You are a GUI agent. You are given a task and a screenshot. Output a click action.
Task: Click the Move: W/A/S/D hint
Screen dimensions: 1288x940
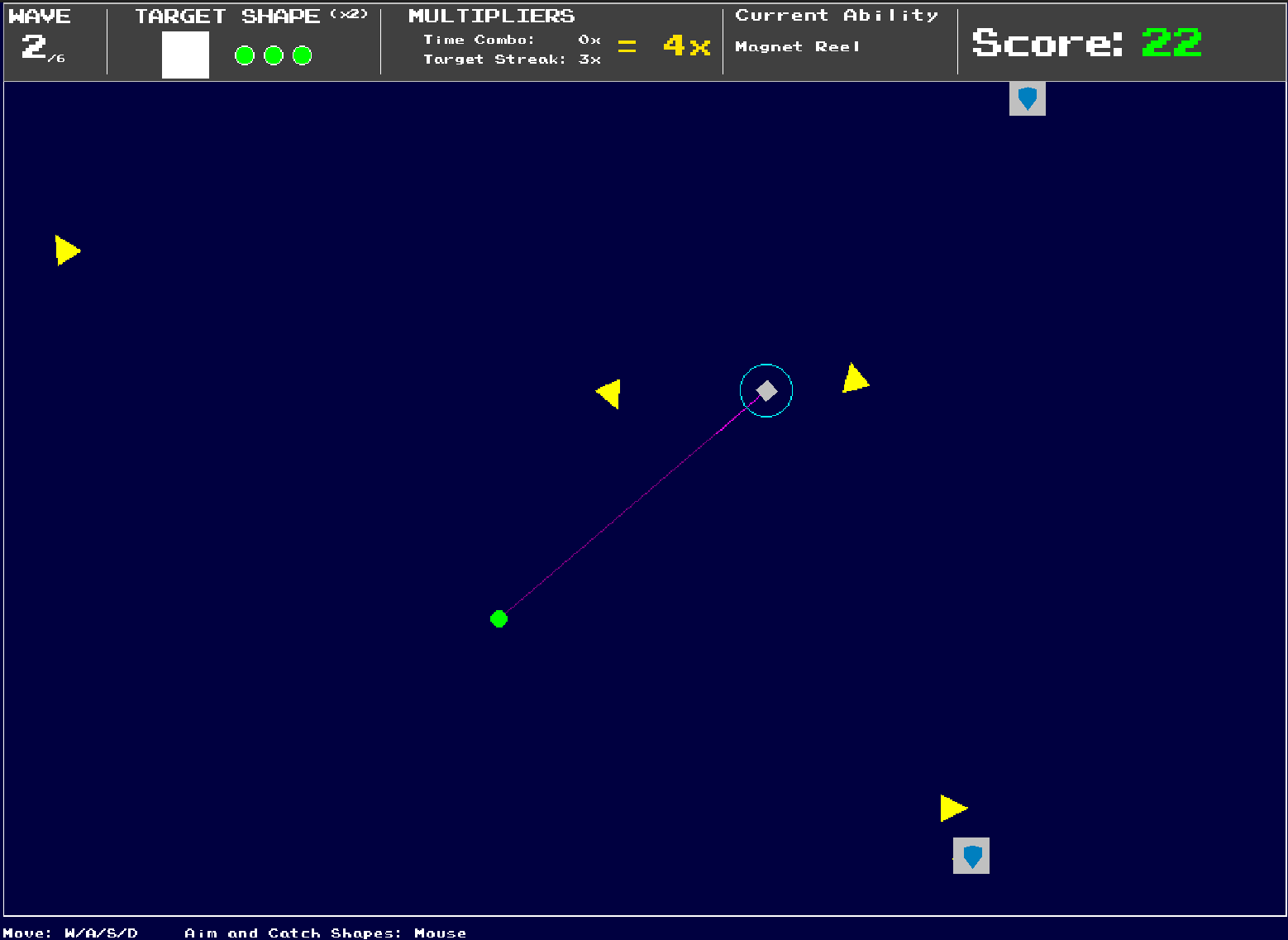point(70,933)
